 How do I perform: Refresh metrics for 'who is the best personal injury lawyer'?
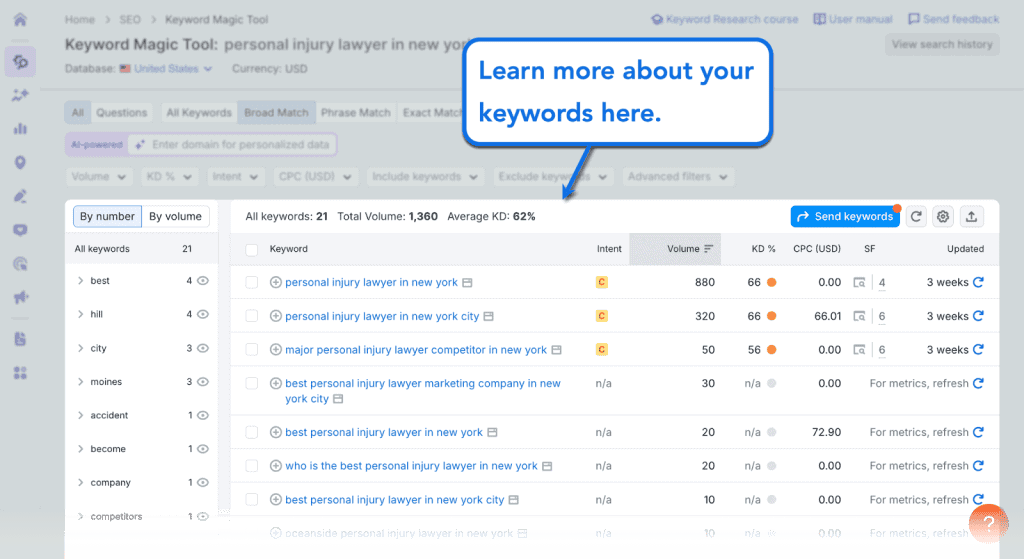tap(978, 466)
